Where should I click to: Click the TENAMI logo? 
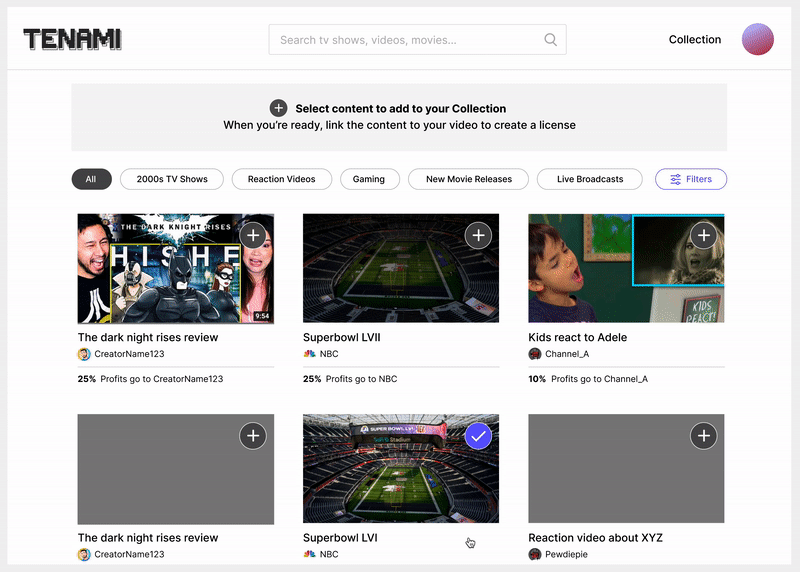72,39
